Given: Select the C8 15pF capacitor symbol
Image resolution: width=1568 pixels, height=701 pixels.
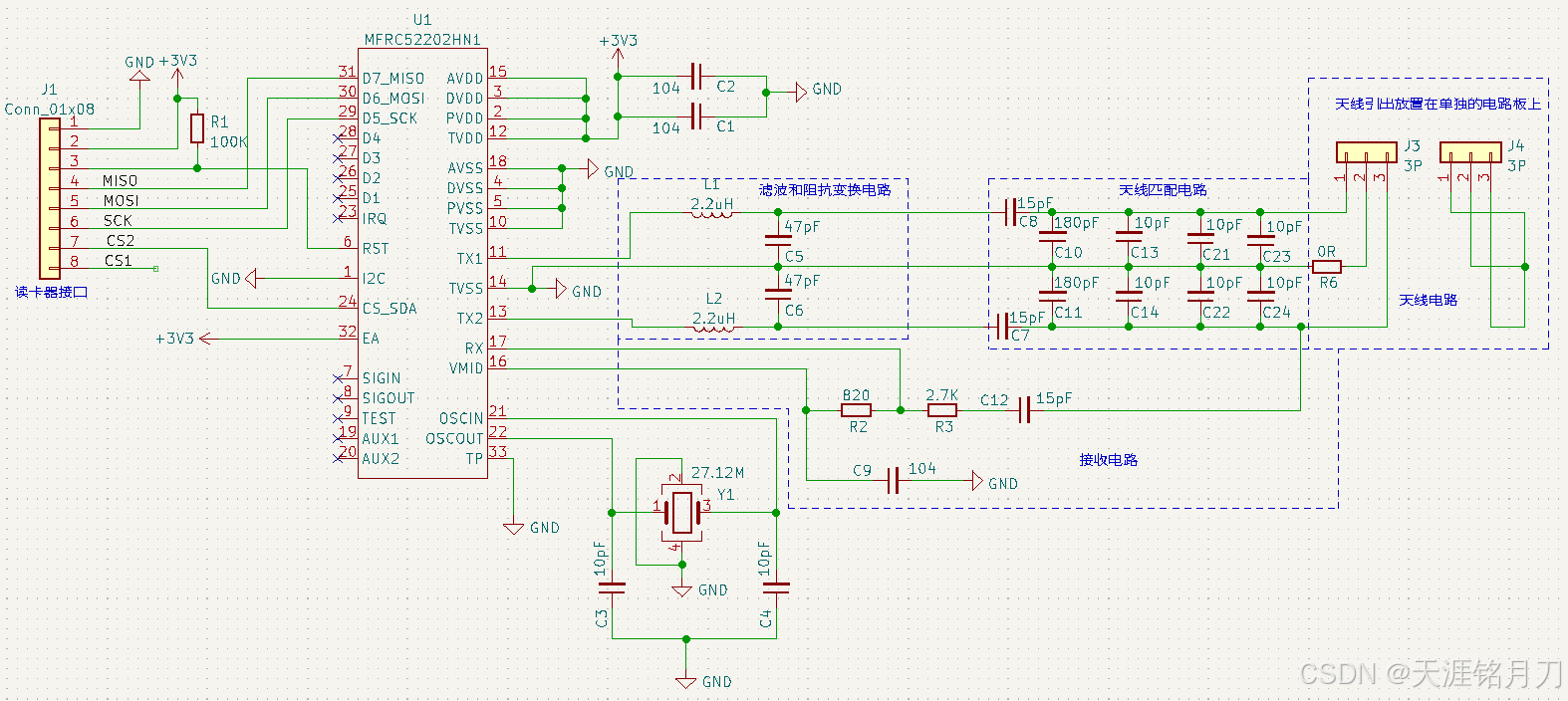Looking at the screenshot, I should (x=1010, y=212).
